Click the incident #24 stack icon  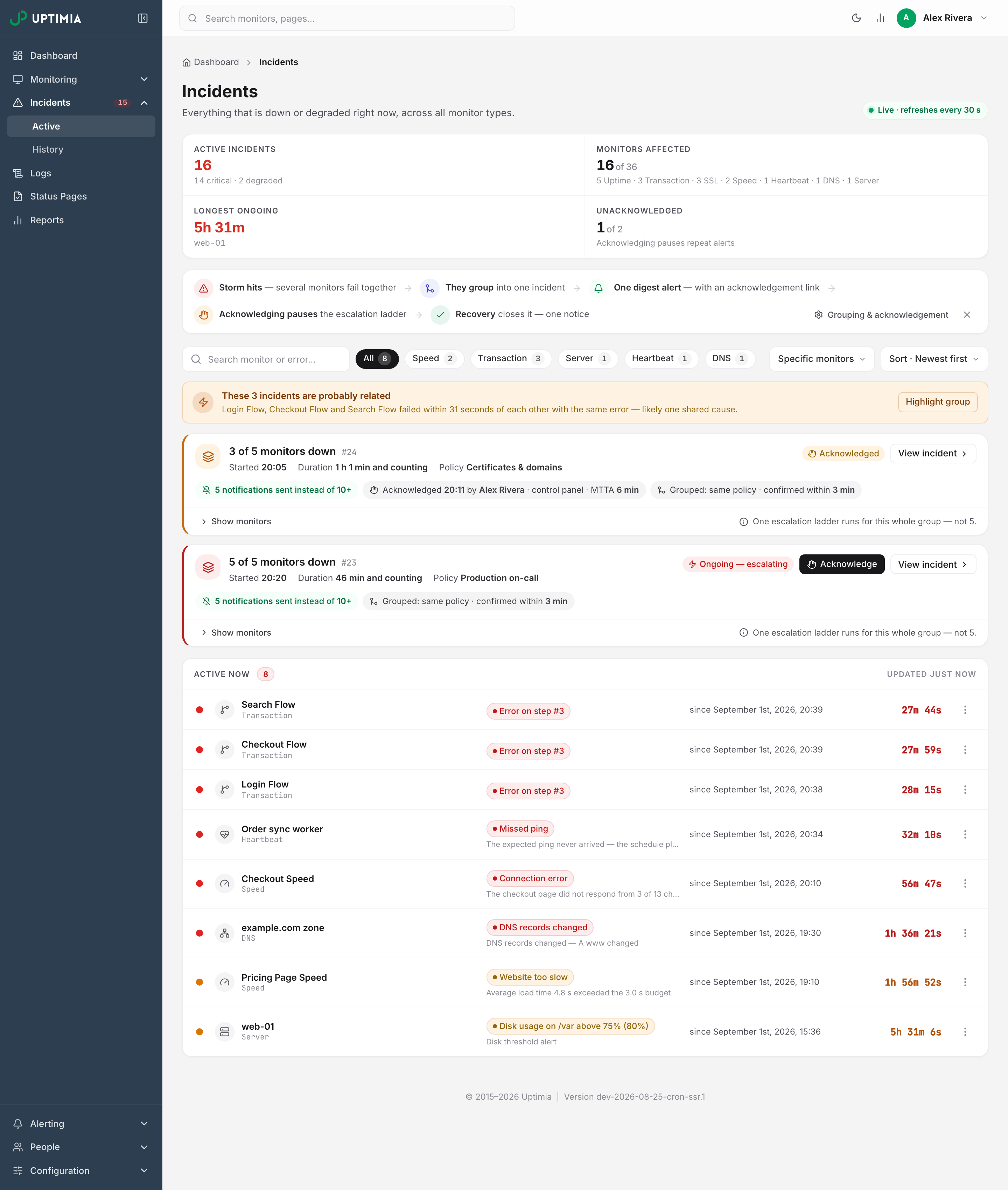208,456
